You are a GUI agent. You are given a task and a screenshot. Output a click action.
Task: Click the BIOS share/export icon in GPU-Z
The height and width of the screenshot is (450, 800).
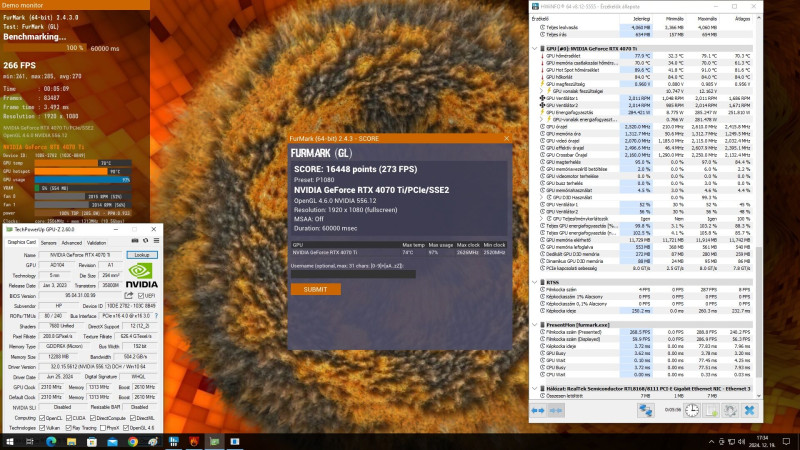[129, 295]
